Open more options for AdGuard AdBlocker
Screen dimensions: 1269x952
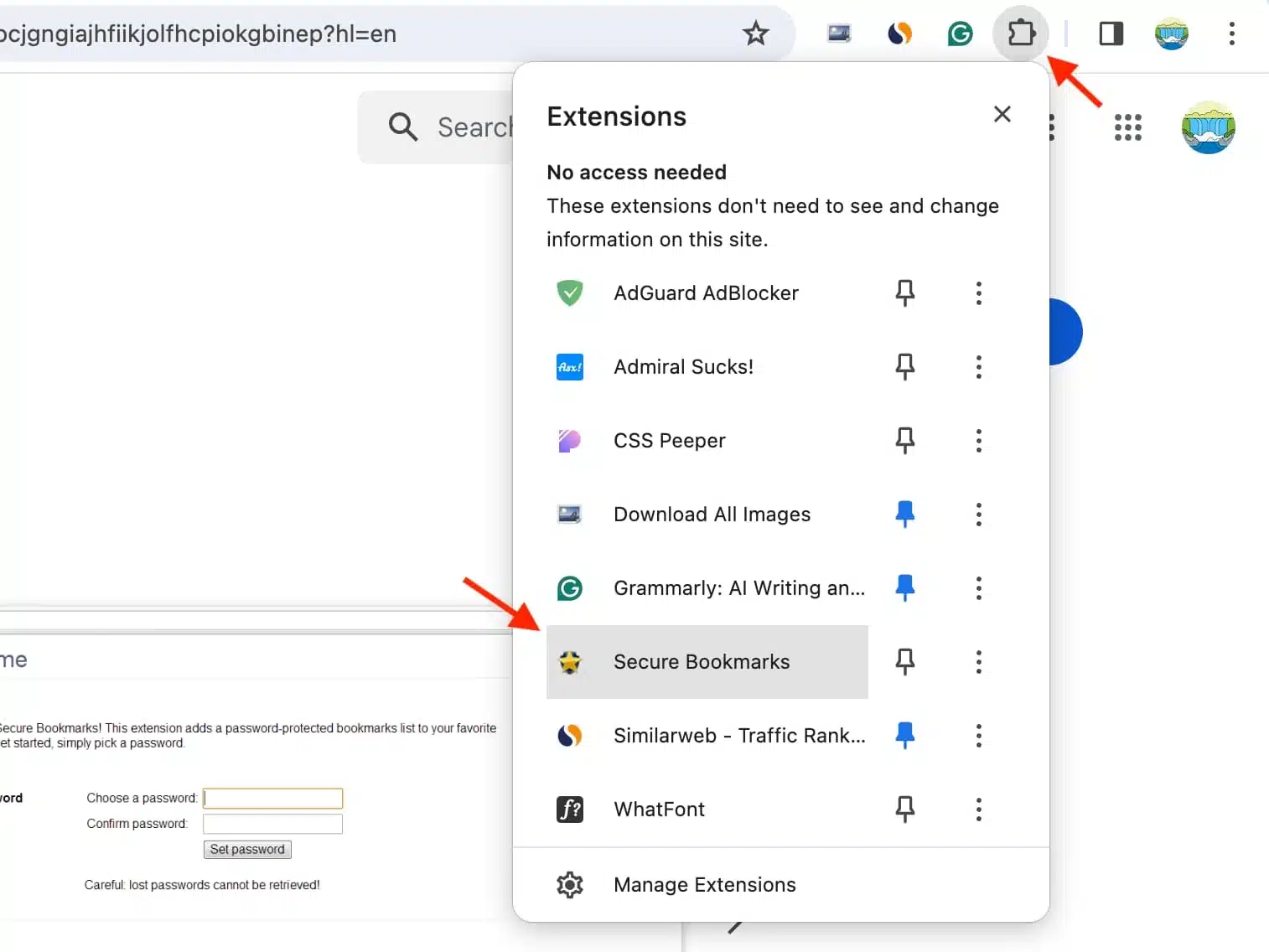click(x=978, y=292)
